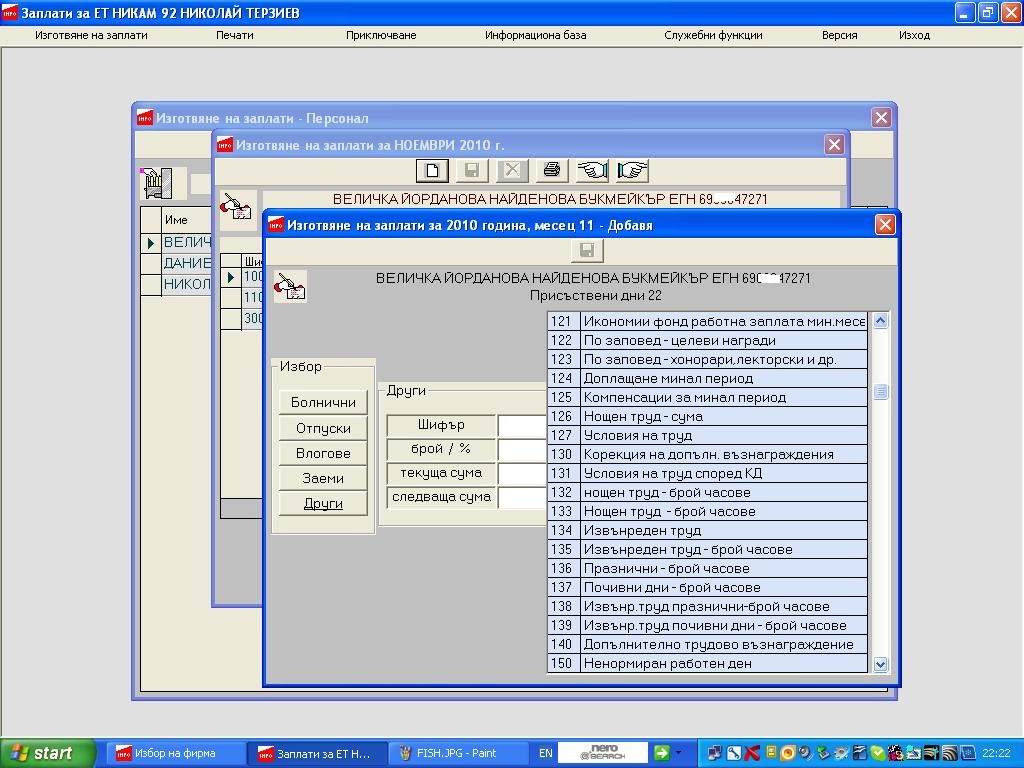
Task: Click the следваща сума input field
Action: click(522, 497)
